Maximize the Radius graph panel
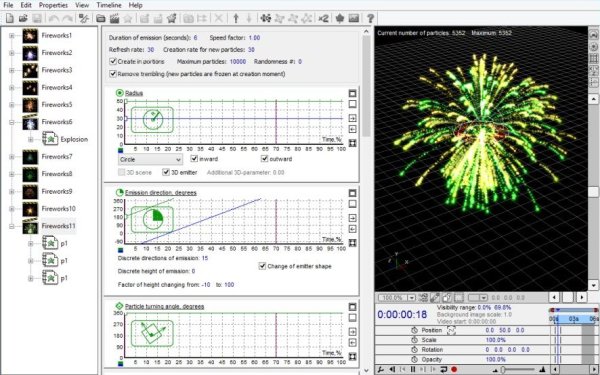 coord(352,93)
